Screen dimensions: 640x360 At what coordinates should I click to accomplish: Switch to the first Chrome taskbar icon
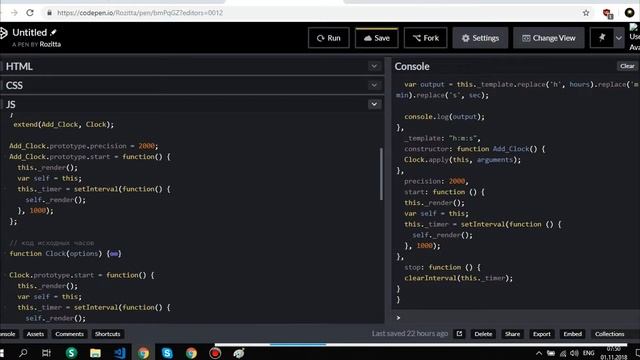point(143,353)
